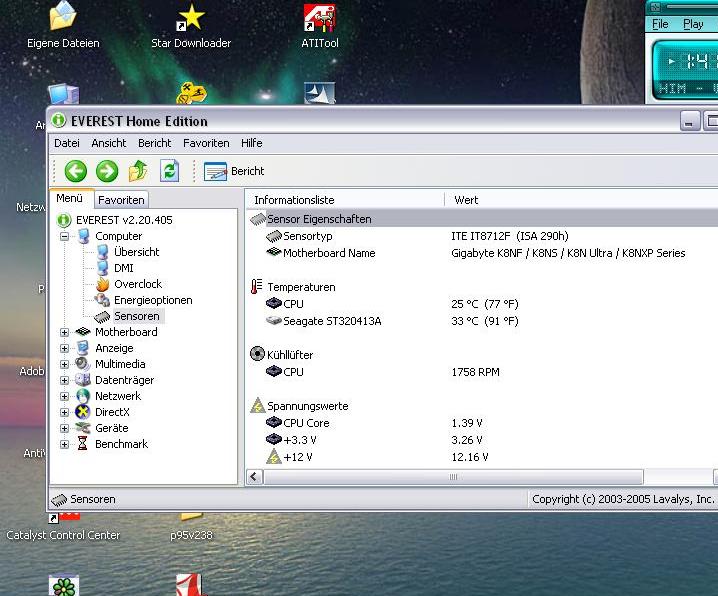718x596 pixels.
Task: Select the +3.3 V voltage row
Action: [482, 440]
